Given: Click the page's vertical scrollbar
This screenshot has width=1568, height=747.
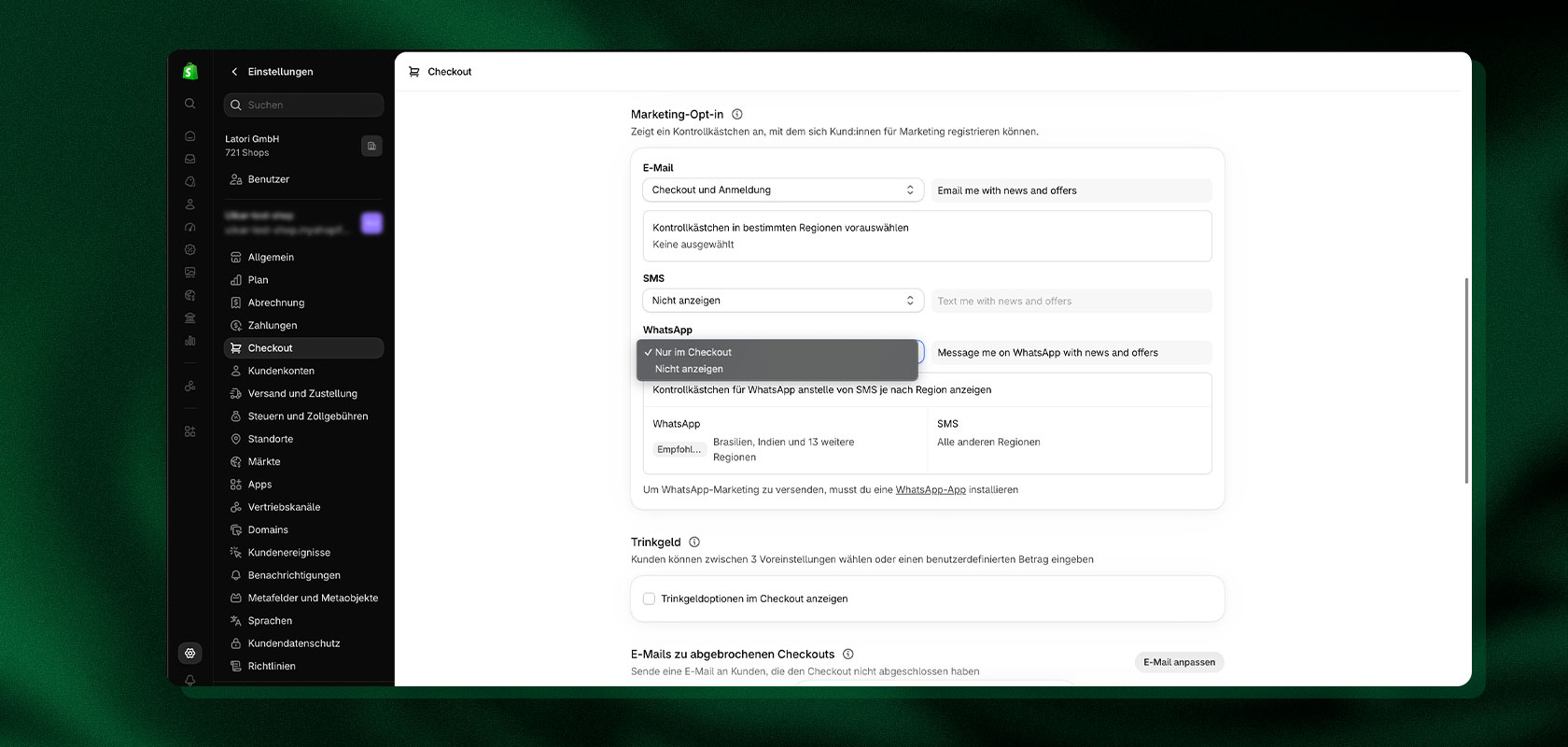Looking at the screenshot, I should 1466,380.
